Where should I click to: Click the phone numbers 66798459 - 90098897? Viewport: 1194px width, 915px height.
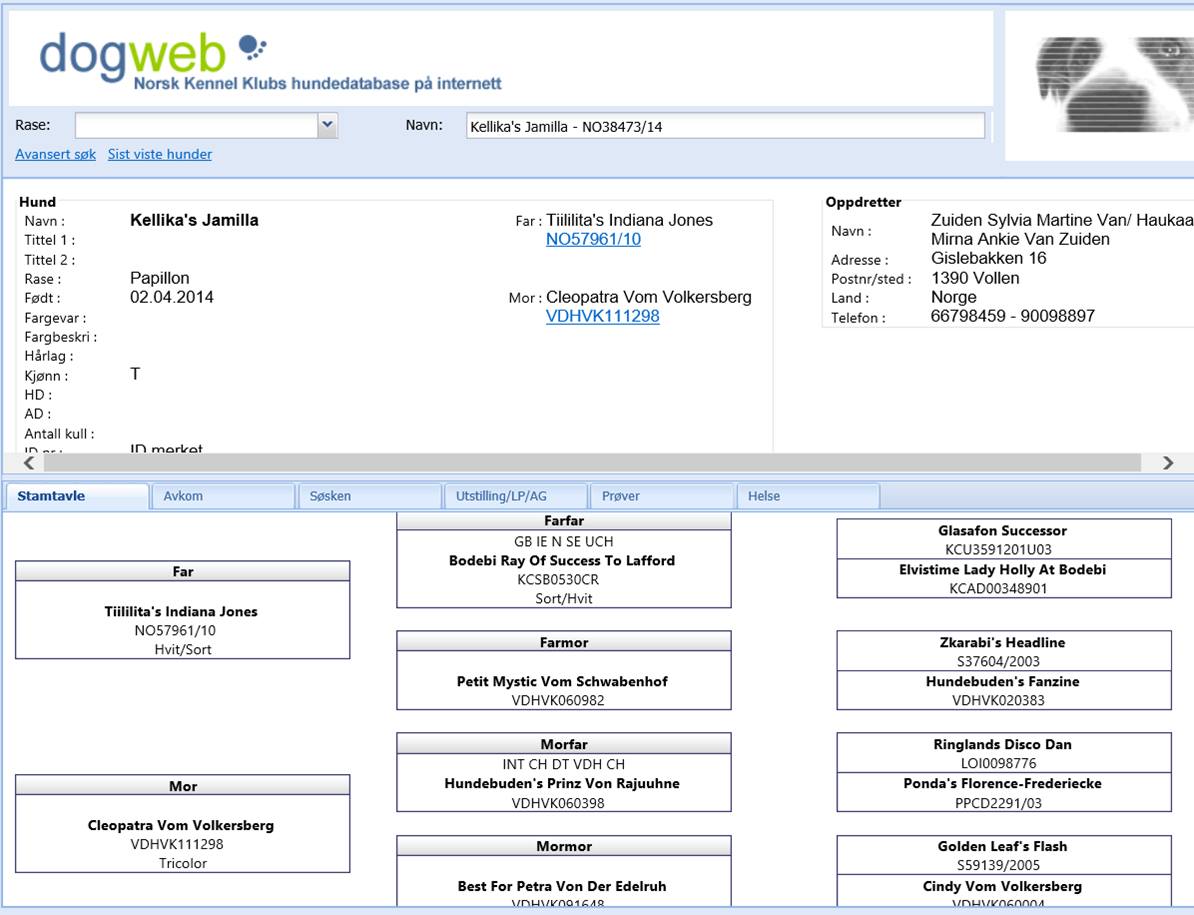(x=1013, y=316)
